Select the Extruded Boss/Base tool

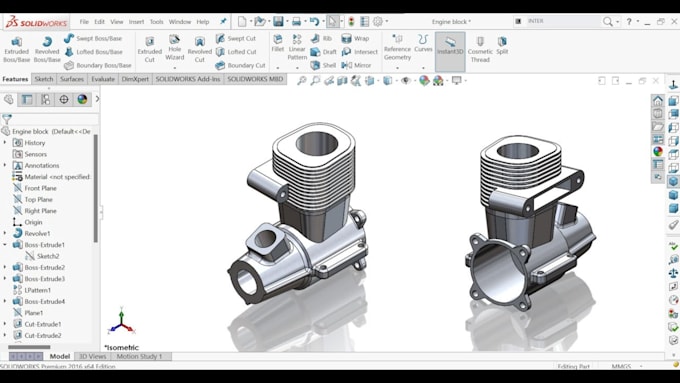(16, 49)
